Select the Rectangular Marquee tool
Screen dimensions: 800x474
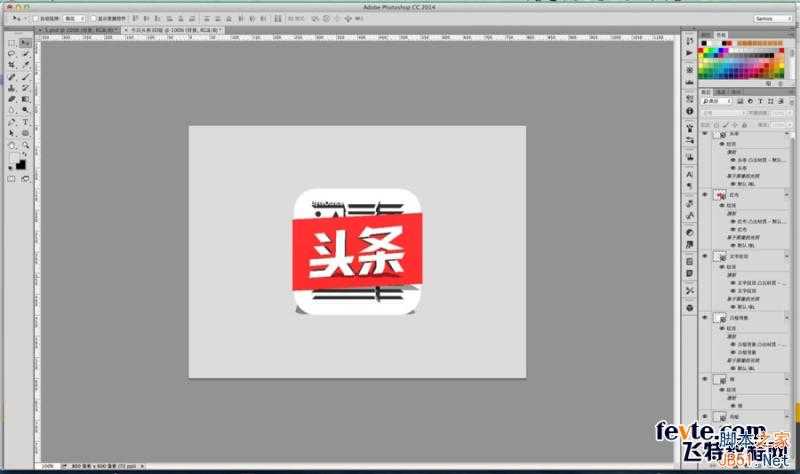click(x=12, y=43)
